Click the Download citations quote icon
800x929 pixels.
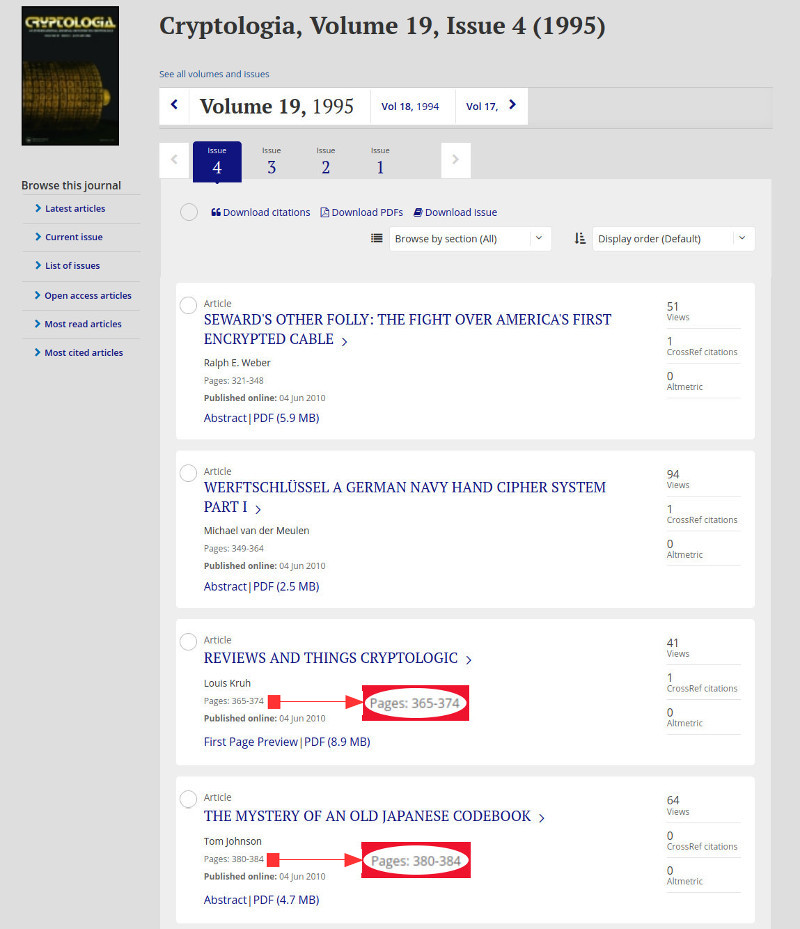pos(216,212)
